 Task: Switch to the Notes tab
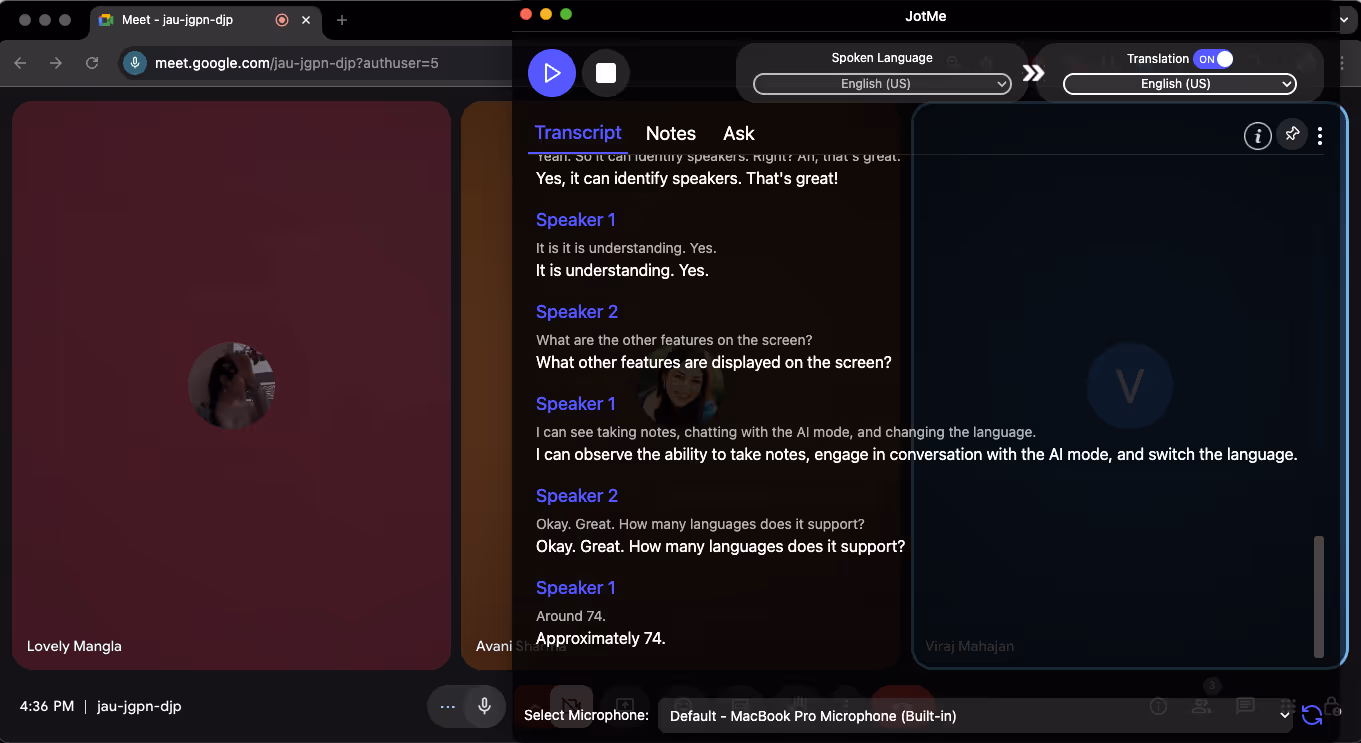671,134
